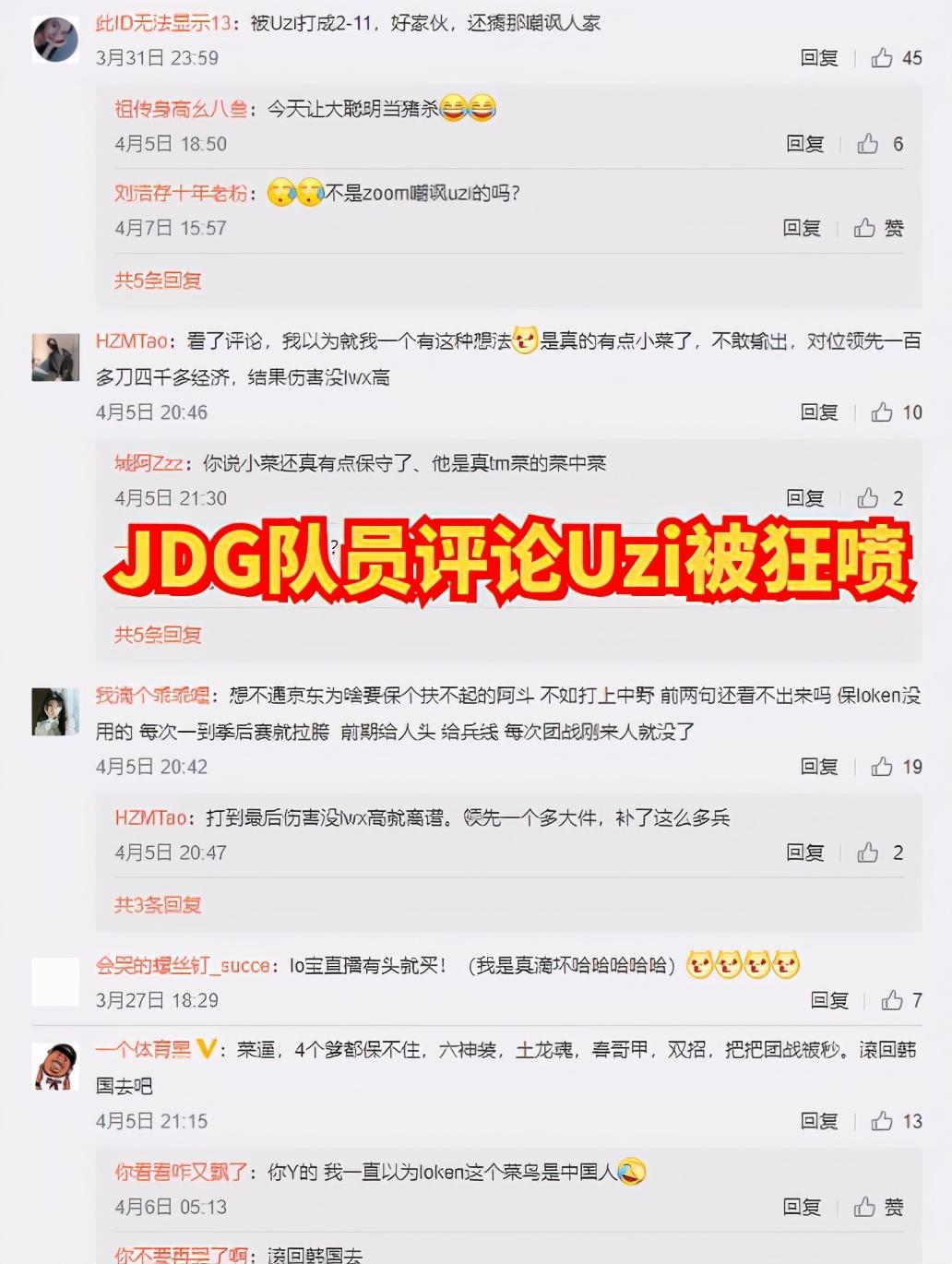952x1264 pixels.
Task: Expand 共5条回复 under the first comment
Action: tap(158, 280)
